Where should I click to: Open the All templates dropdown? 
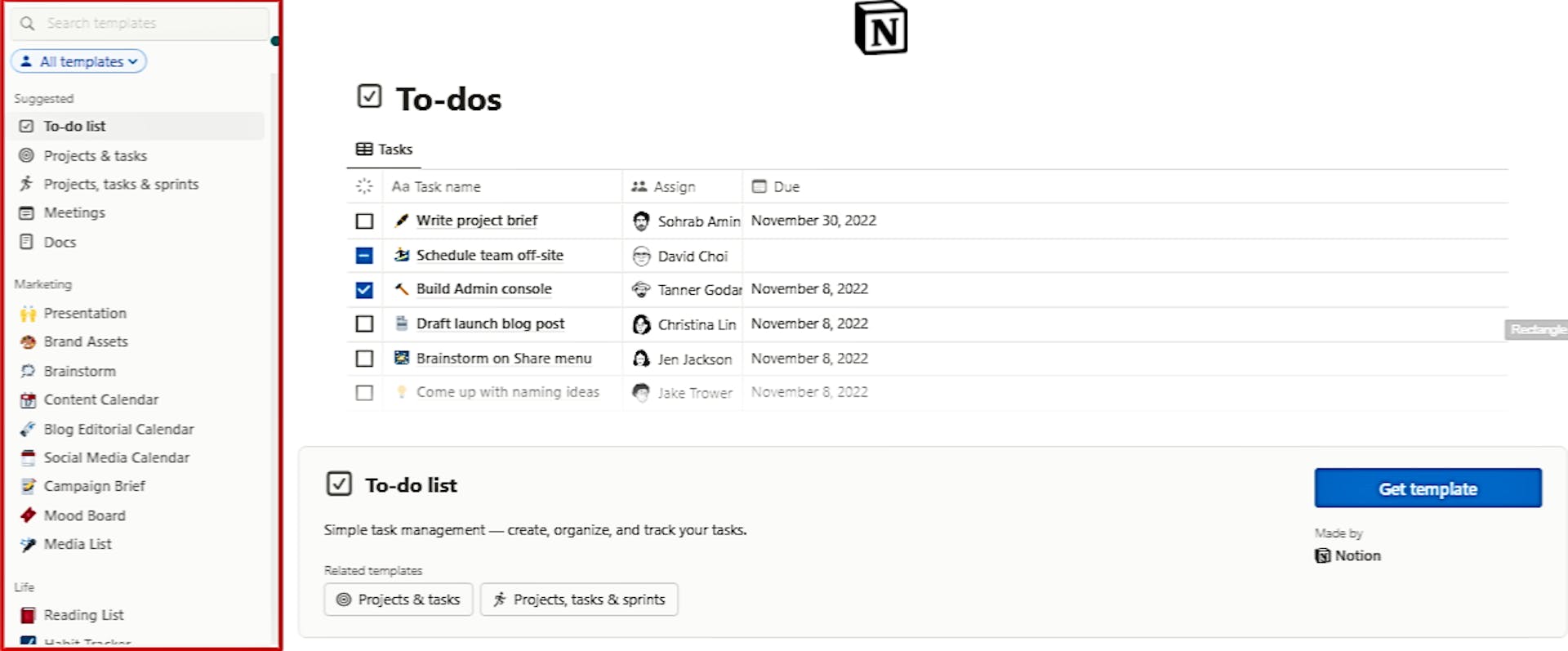click(x=78, y=61)
